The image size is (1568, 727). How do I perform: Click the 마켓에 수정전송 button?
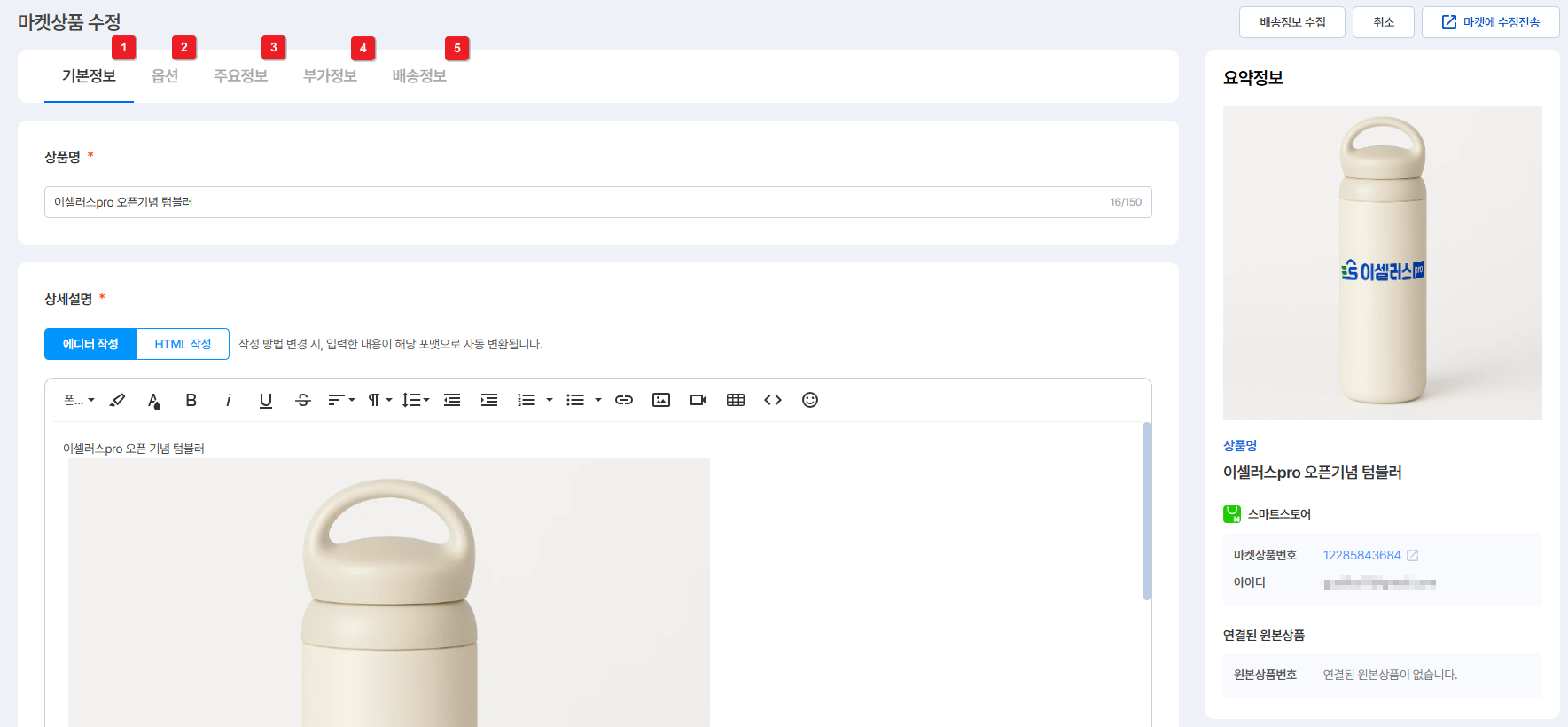coord(1491,22)
